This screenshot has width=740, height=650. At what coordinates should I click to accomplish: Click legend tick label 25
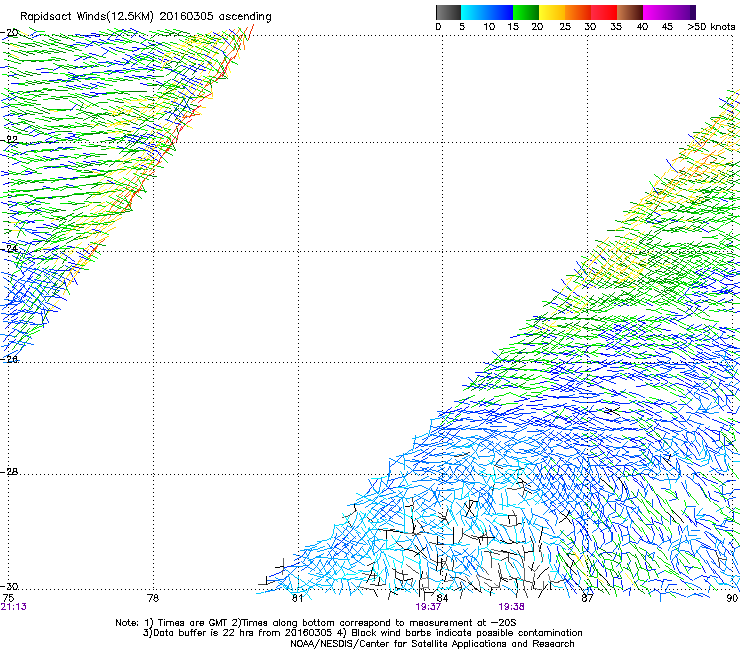click(x=565, y=27)
